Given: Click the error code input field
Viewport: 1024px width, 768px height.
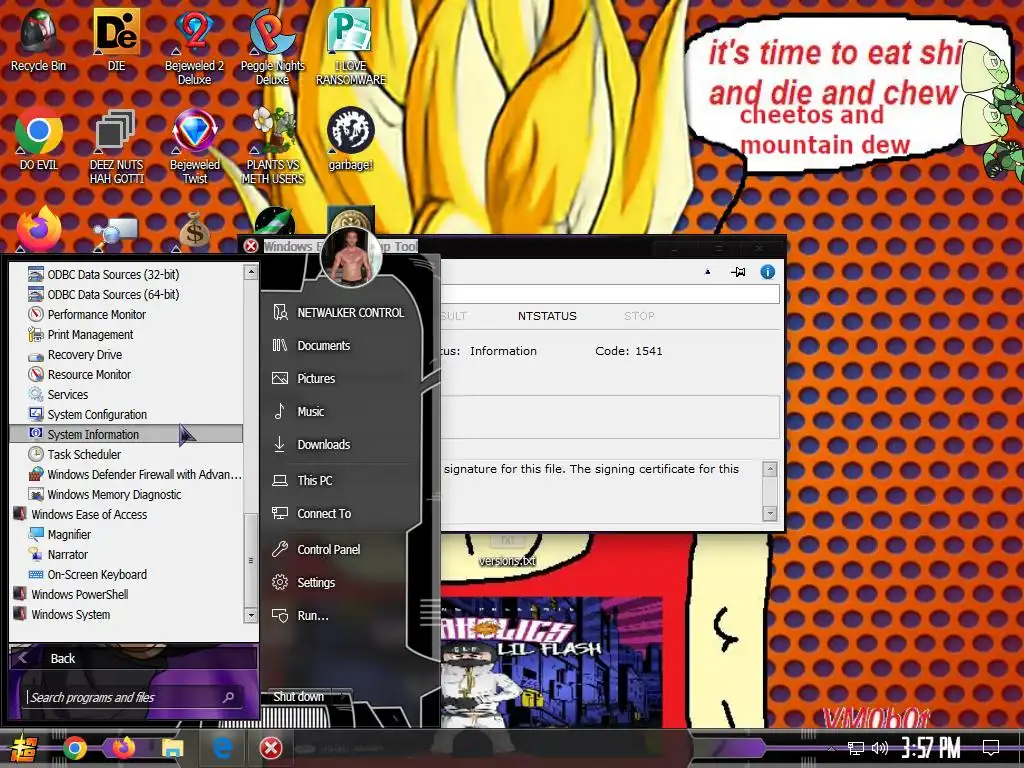Looking at the screenshot, I should (x=610, y=294).
